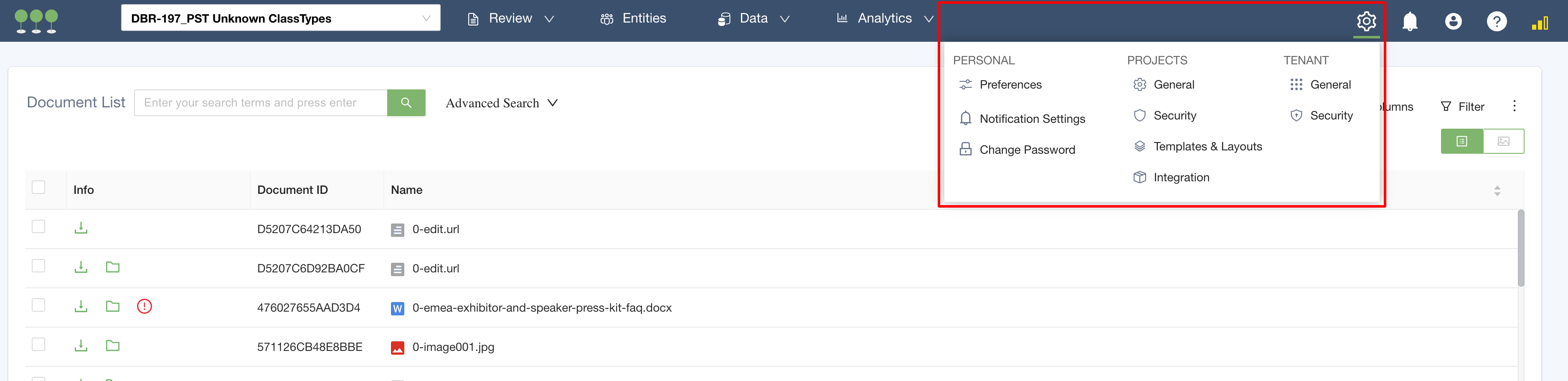Expand the Advanced Search options
The image size is (1568, 381).
click(501, 104)
